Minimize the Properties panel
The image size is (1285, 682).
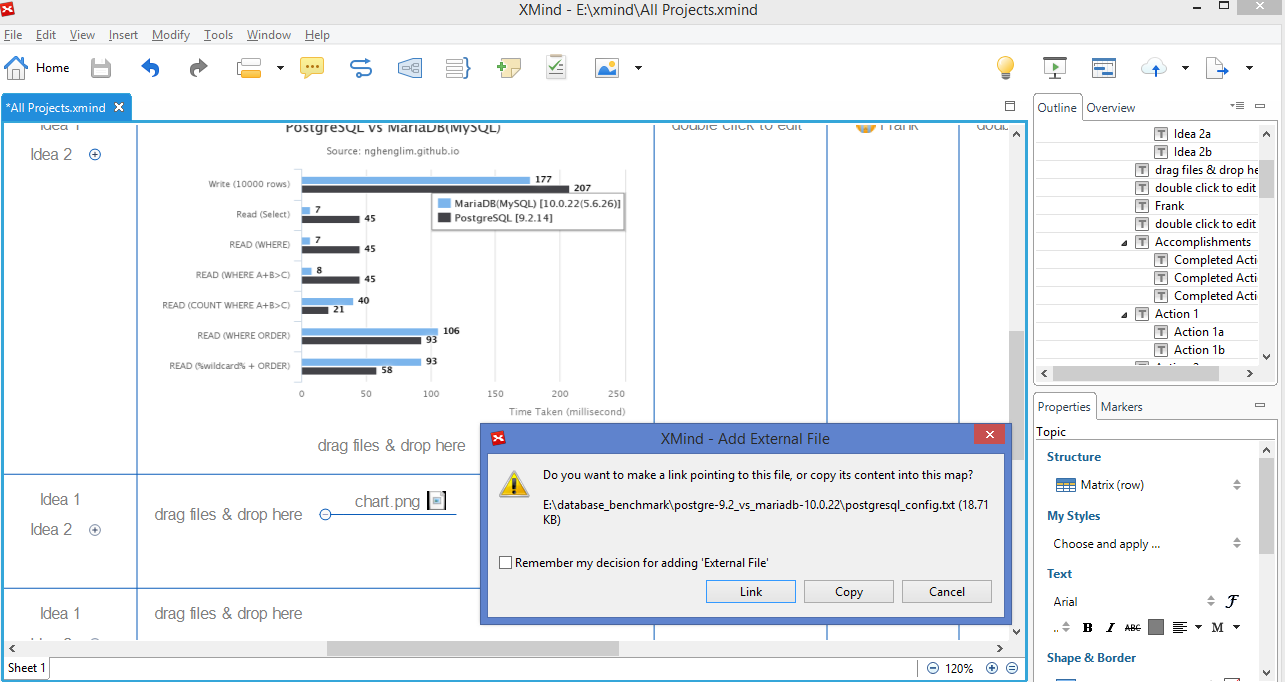[x=1260, y=405]
